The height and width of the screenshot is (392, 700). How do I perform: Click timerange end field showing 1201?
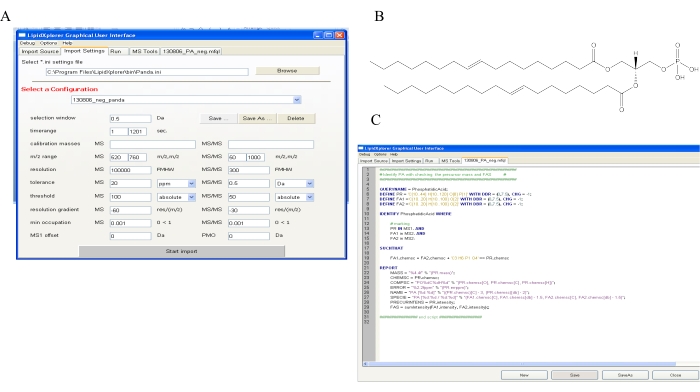pos(137,132)
